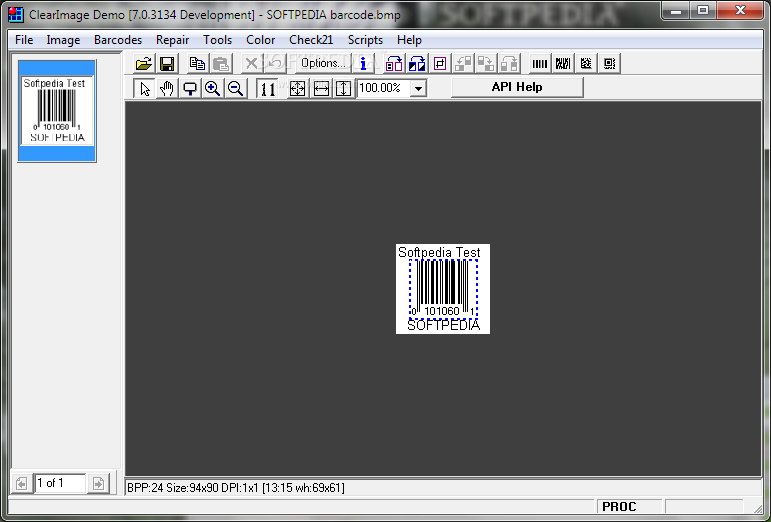Open the File menu
The width and height of the screenshot is (771, 522).
24,40
